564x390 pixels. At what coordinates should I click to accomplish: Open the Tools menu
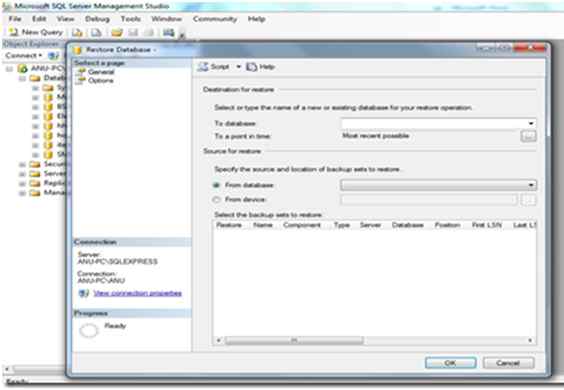pyautogui.click(x=131, y=19)
